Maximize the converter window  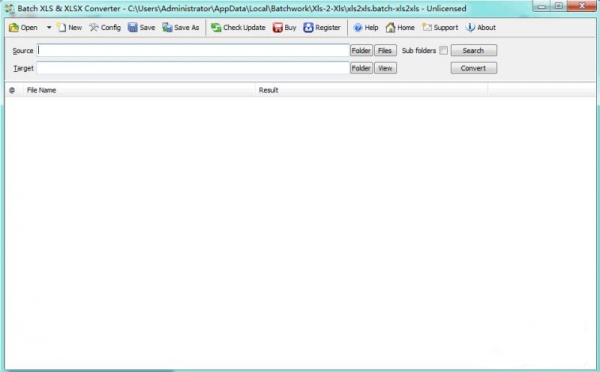click(559, 6)
